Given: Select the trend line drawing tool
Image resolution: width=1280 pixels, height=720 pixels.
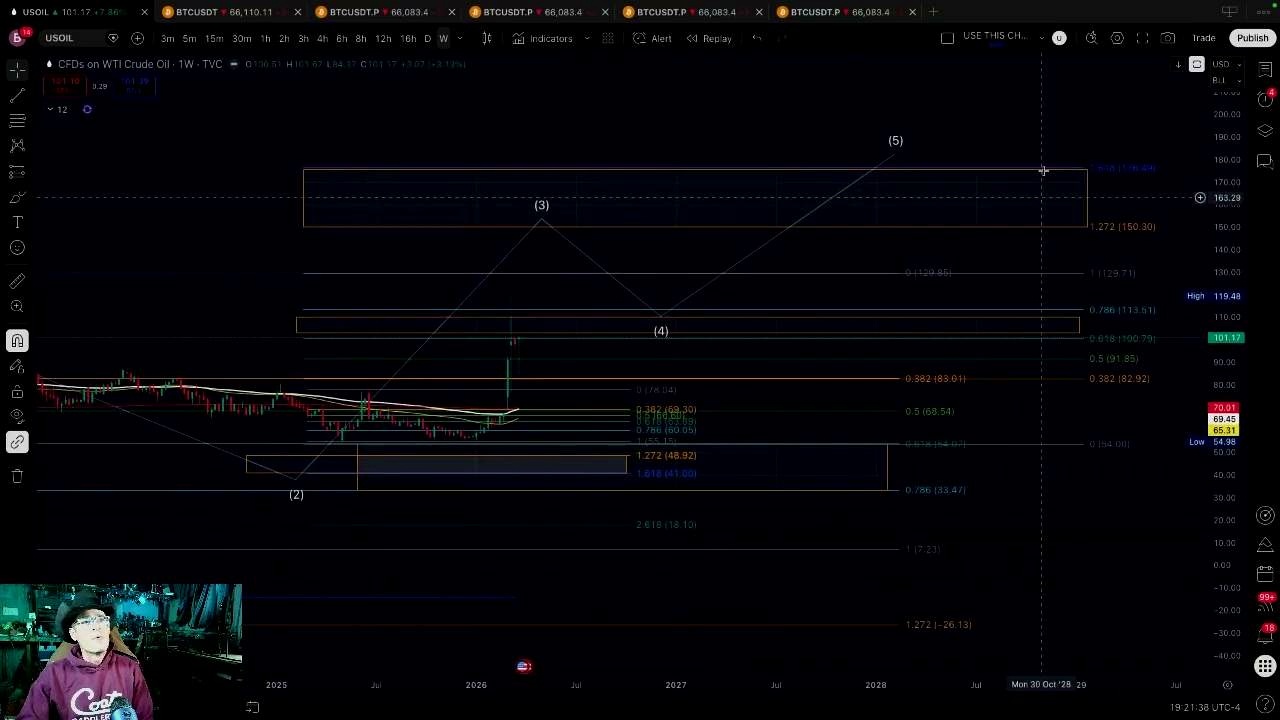Looking at the screenshot, I should 17,95.
